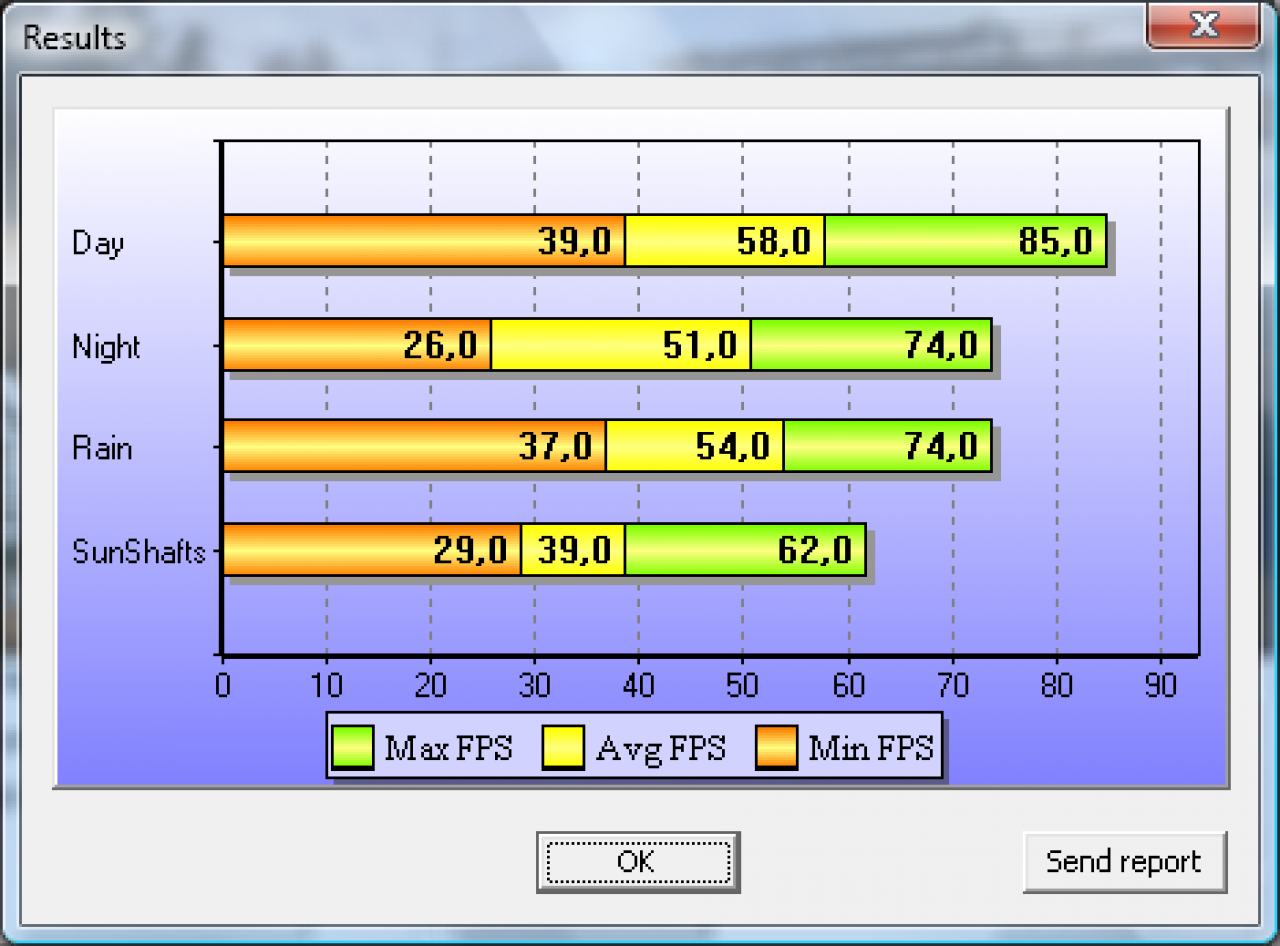This screenshot has height=946, width=1280.
Task: Click axis label 30
Action: (534, 685)
